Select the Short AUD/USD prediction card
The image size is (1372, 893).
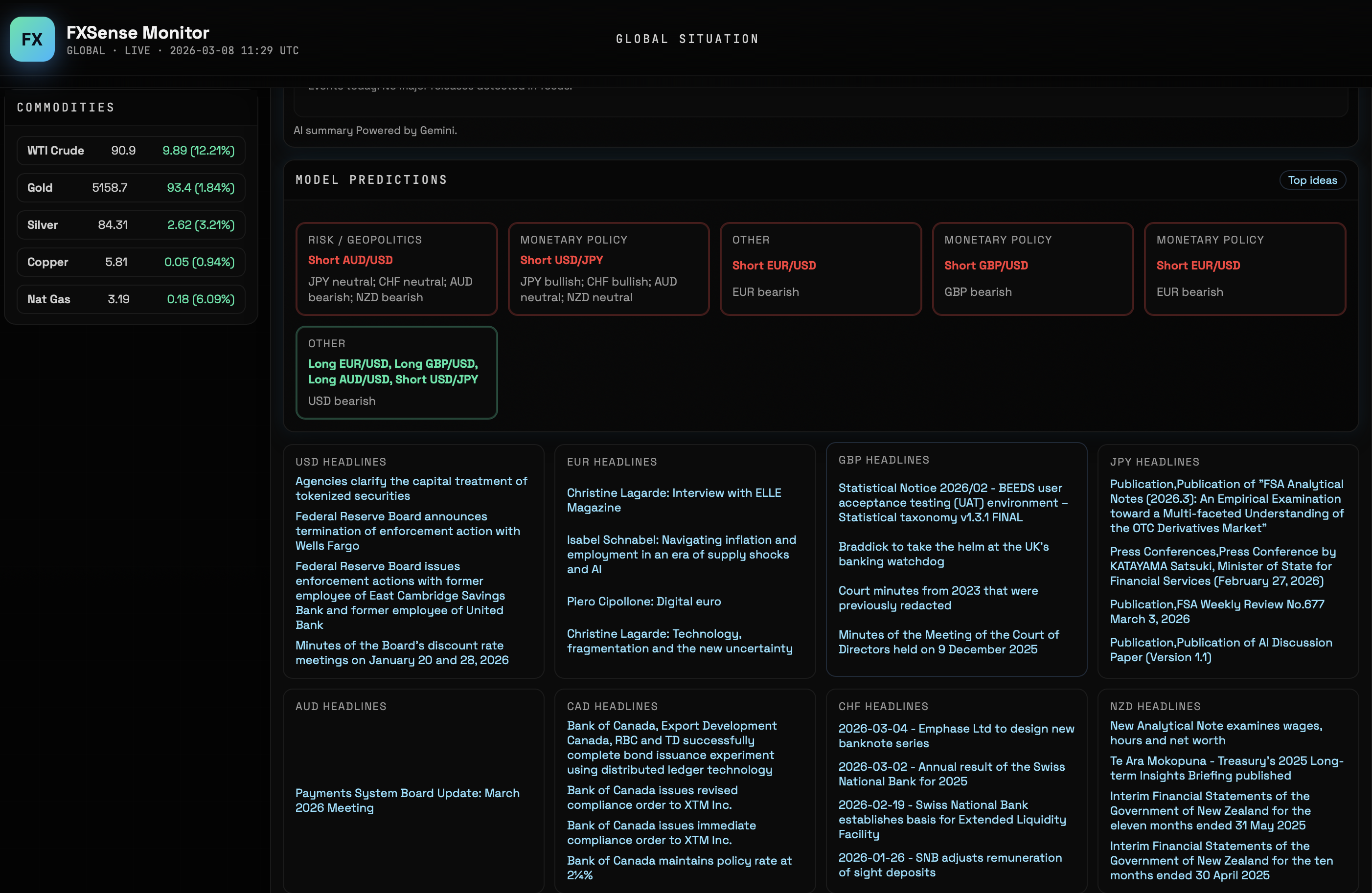pos(396,269)
